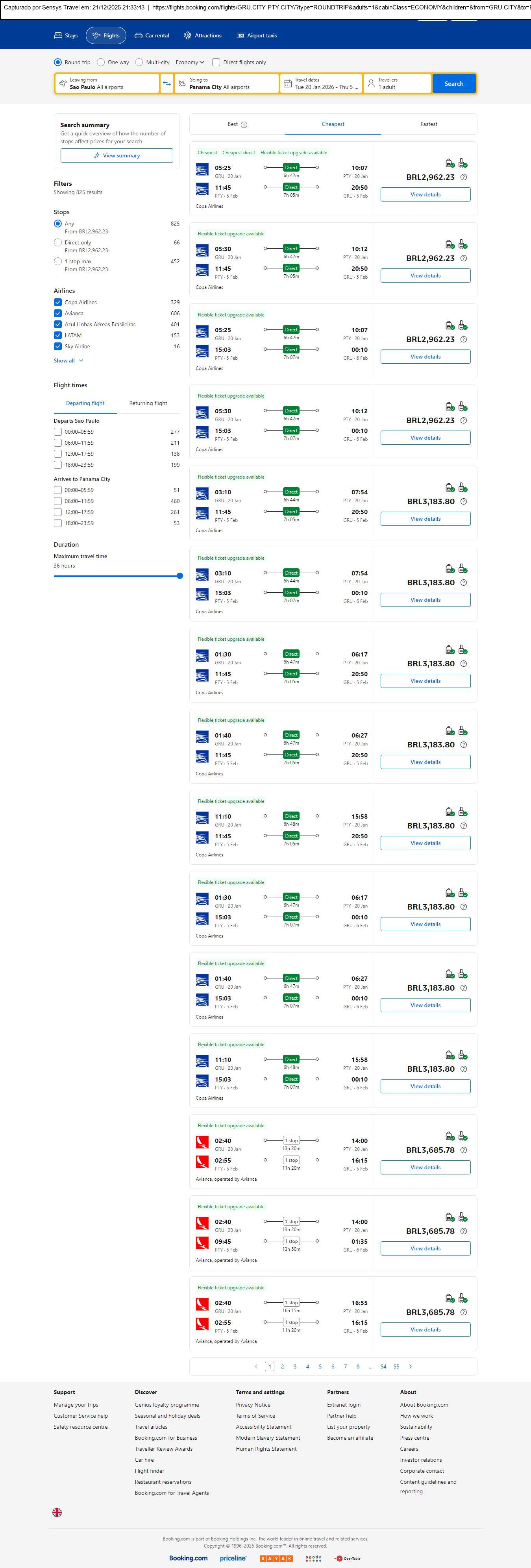Switch to the Fastest results tab
Viewport: 531px width, 1568px height.
pos(429,124)
